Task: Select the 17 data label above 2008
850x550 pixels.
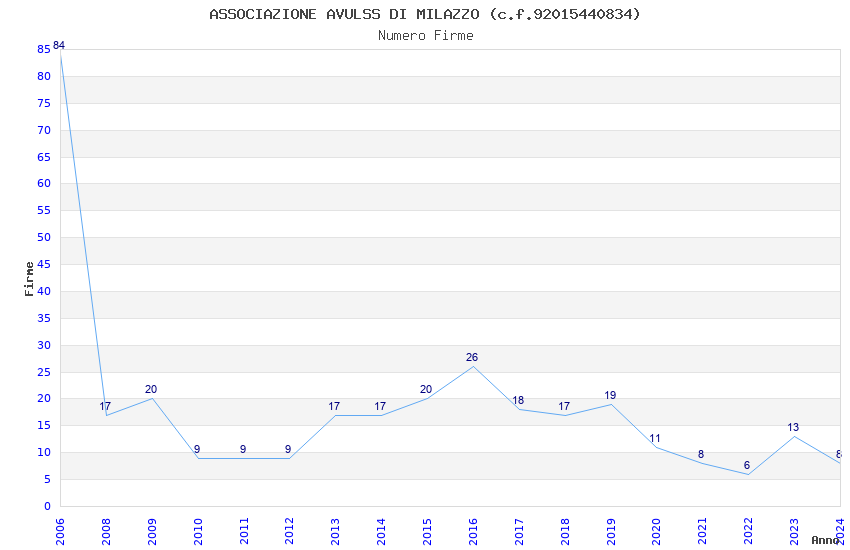Action: (105, 406)
